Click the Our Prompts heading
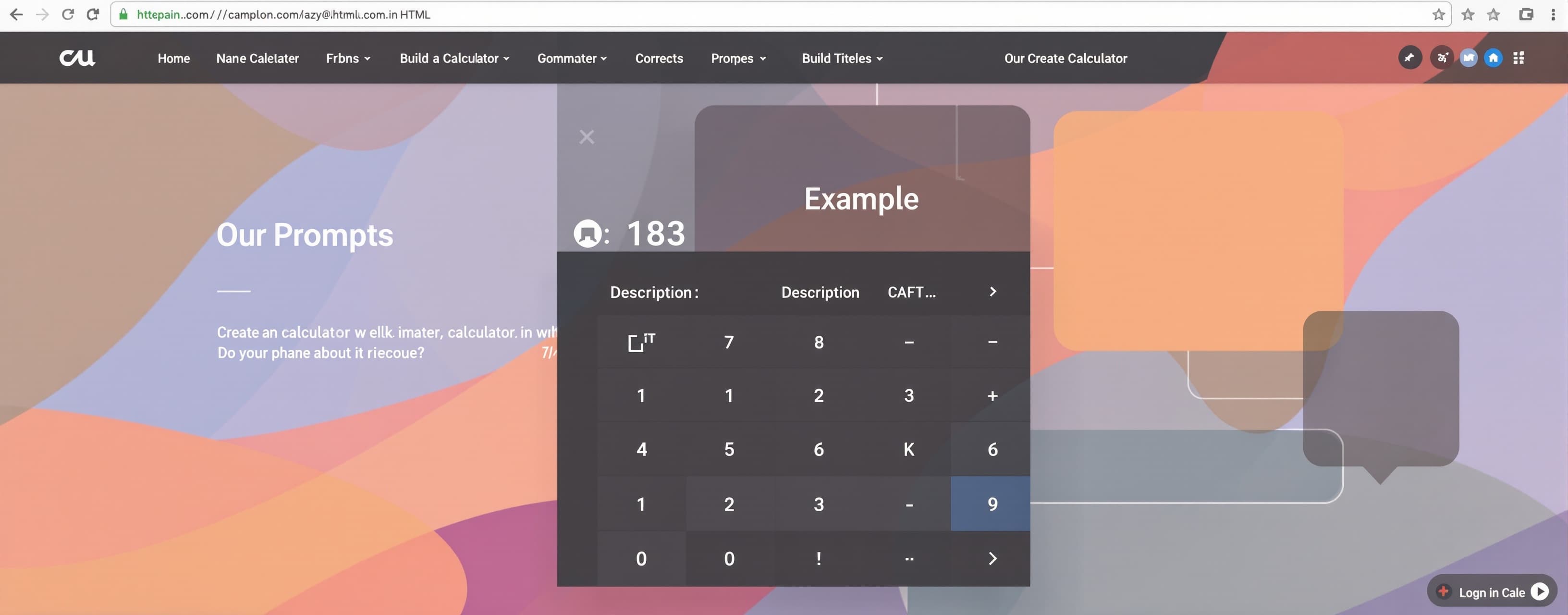This screenshot has height=615, width=1568. tap(305, 235)
